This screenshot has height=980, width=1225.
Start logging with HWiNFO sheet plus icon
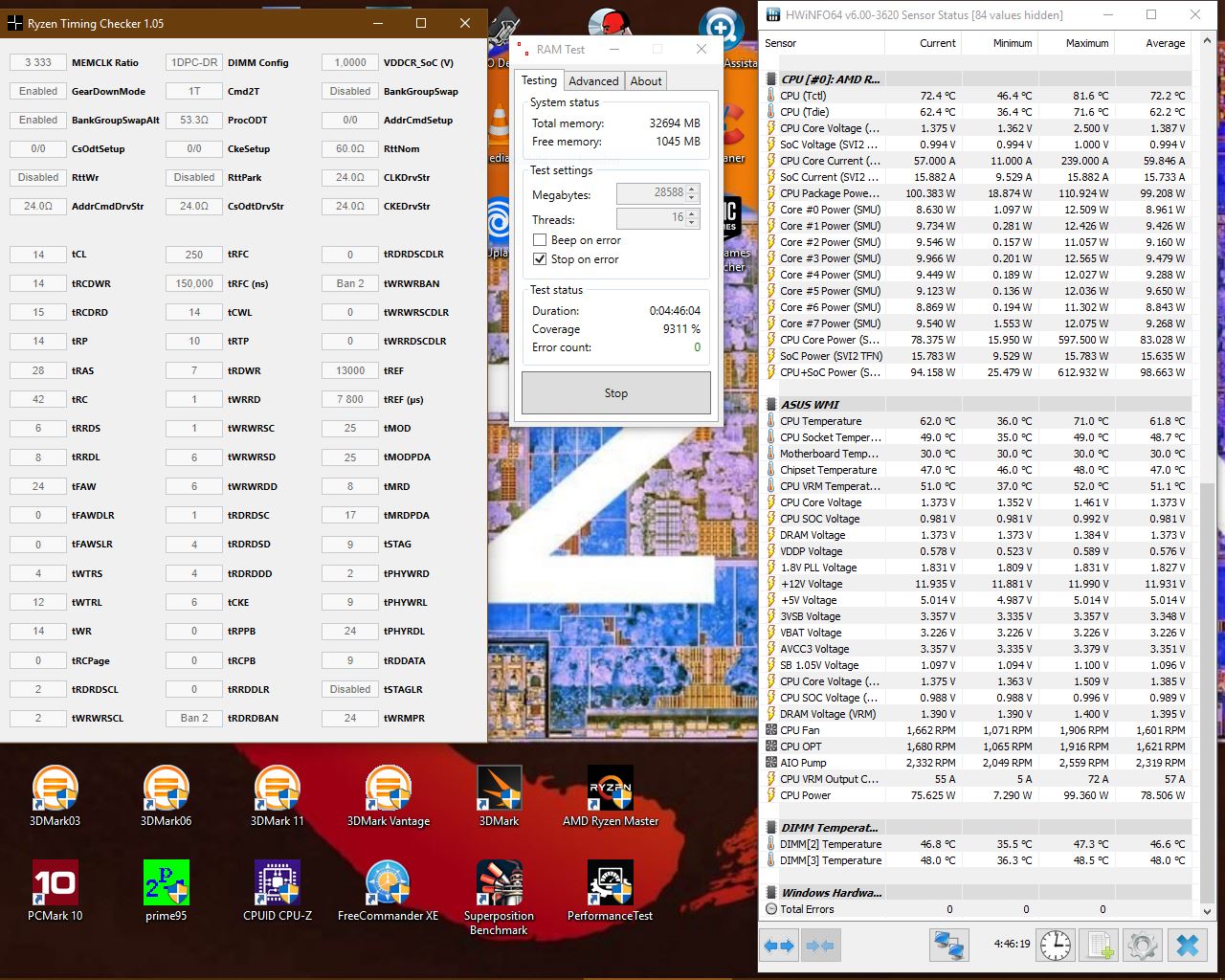(1100, 946)
